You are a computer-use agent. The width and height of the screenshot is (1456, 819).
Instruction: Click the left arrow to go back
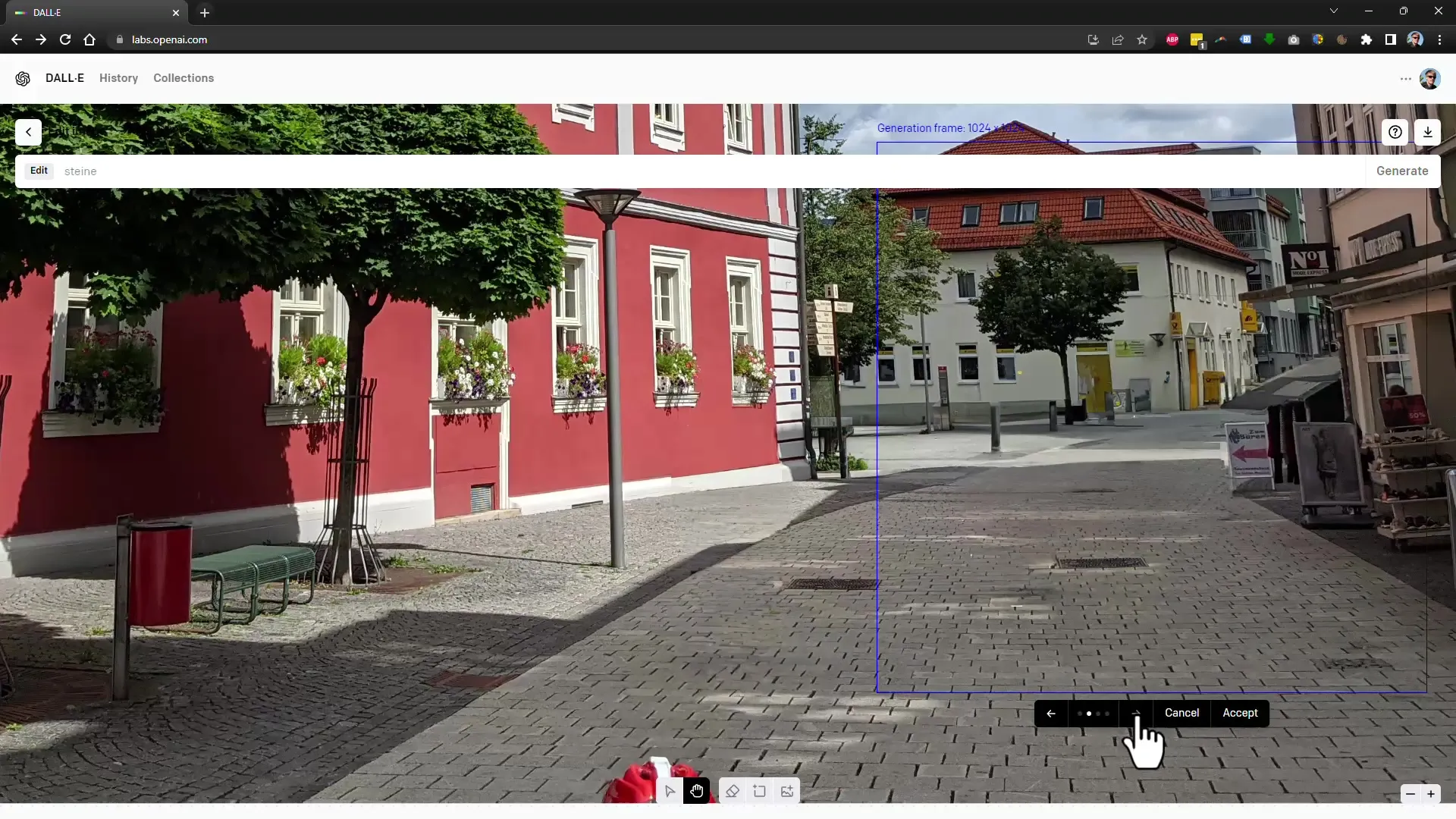1050,713
